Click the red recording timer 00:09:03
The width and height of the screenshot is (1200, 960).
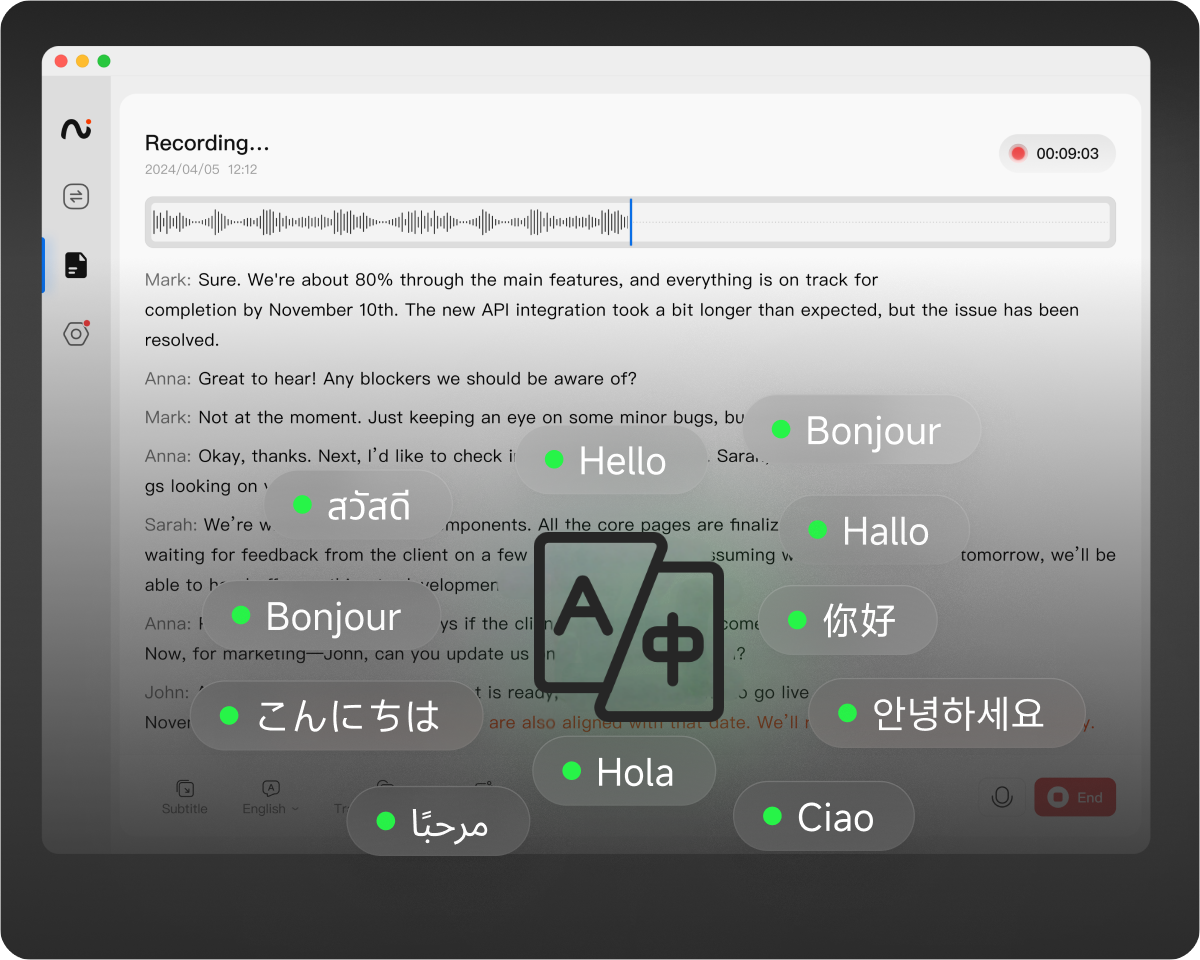pyautogui.click(x=1057, y=153)
